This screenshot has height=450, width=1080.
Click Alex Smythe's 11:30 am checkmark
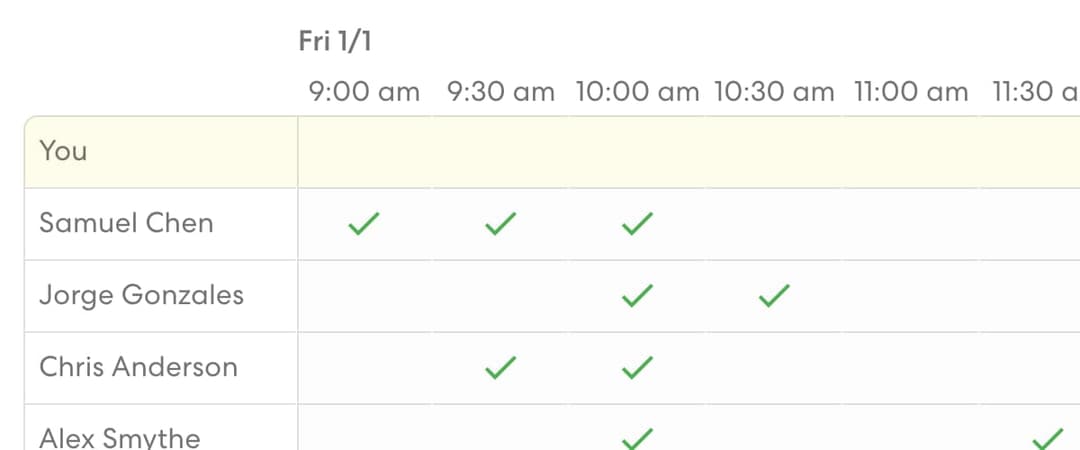coord(1048,438)
